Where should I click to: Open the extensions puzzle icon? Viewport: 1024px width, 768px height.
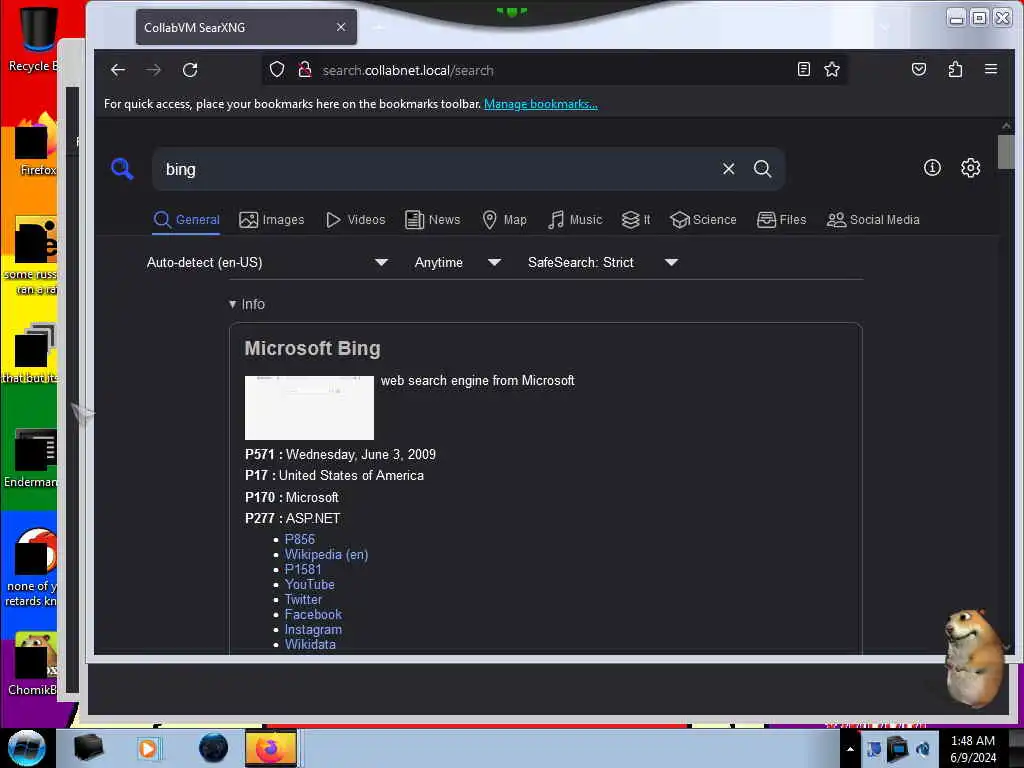point(955,69)
